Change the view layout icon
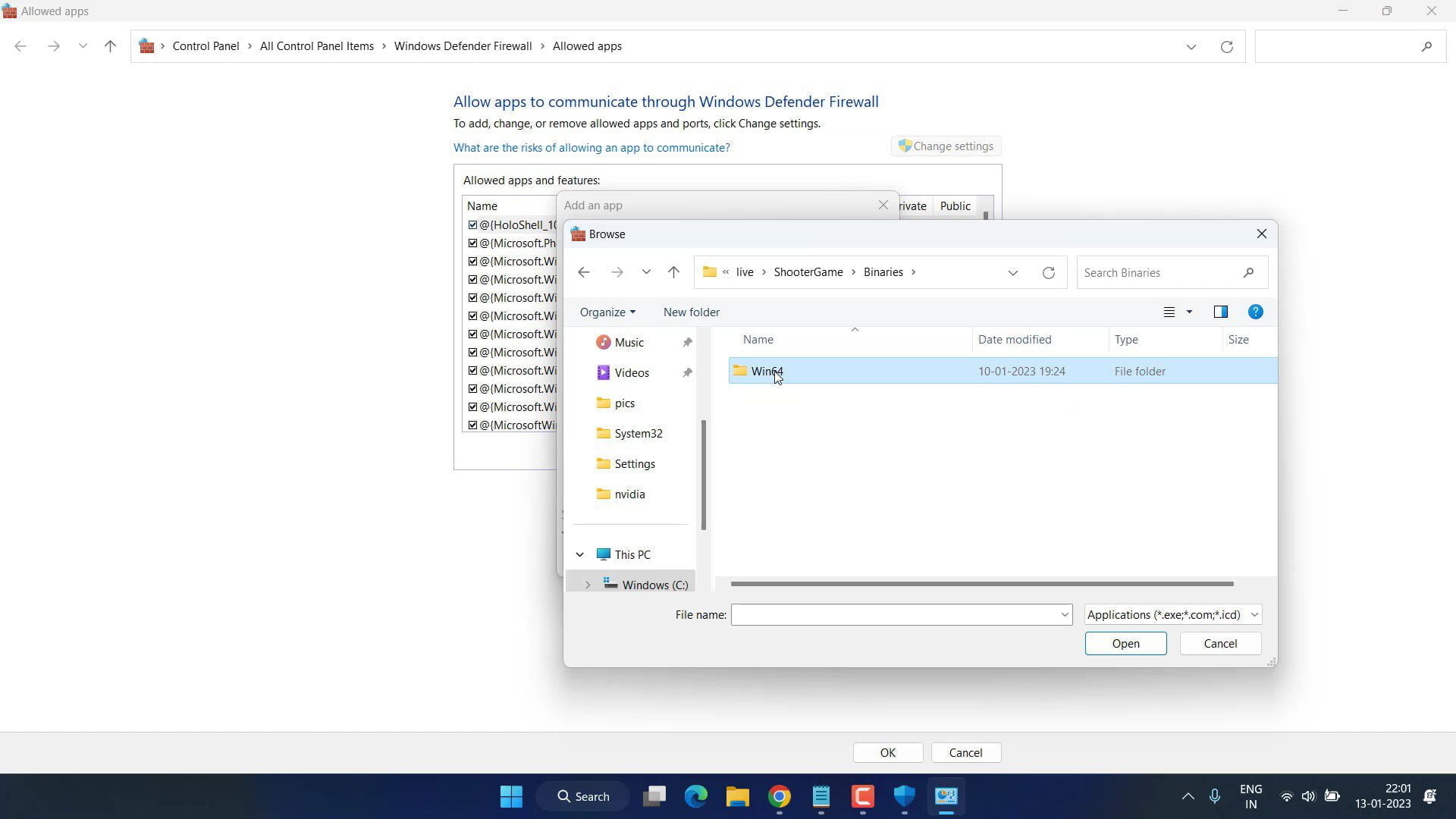Viewport: 1456px width, 819px height. pos(1169,312)
